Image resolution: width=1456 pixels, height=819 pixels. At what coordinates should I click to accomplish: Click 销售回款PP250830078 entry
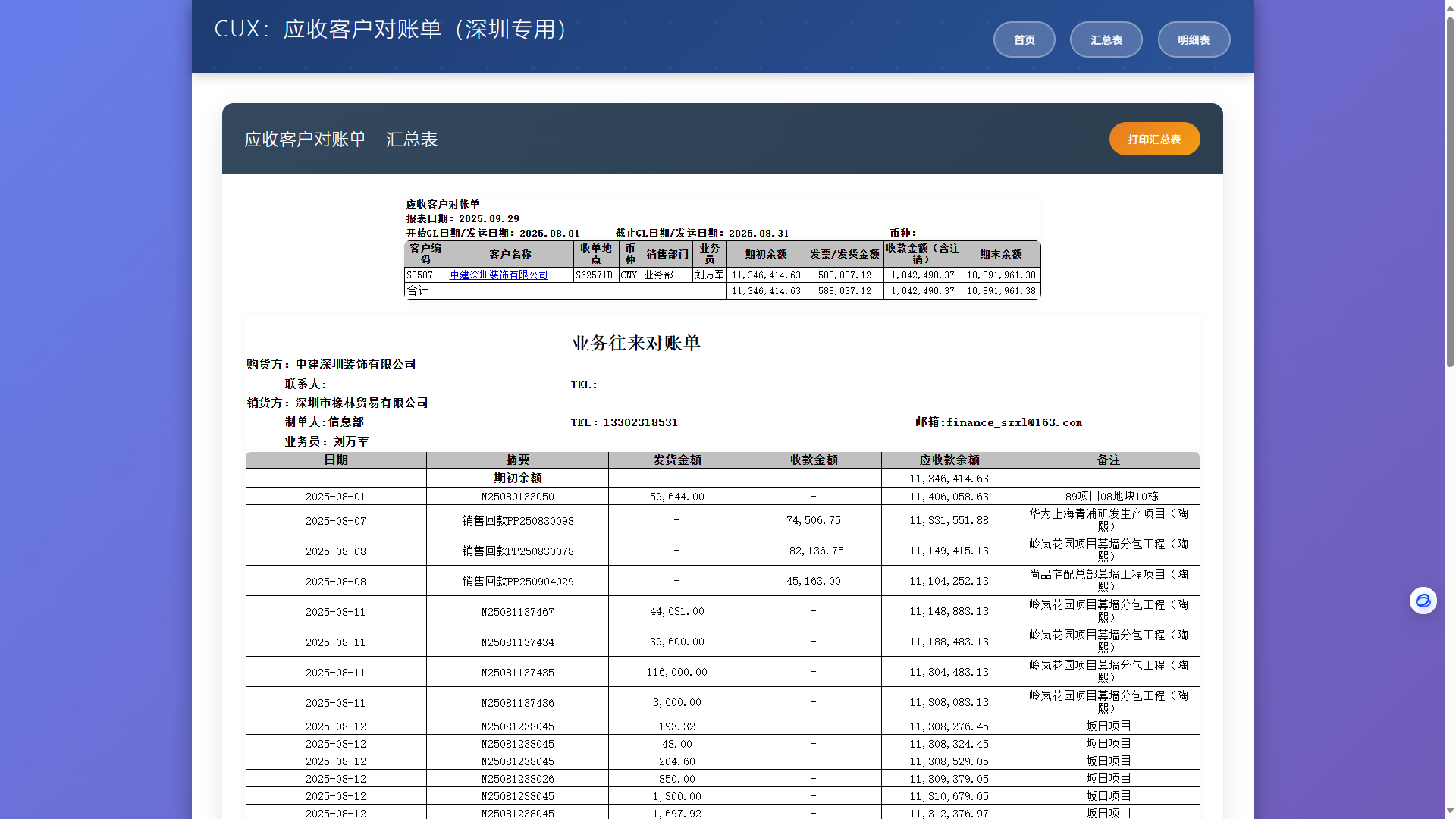(517, 551)
